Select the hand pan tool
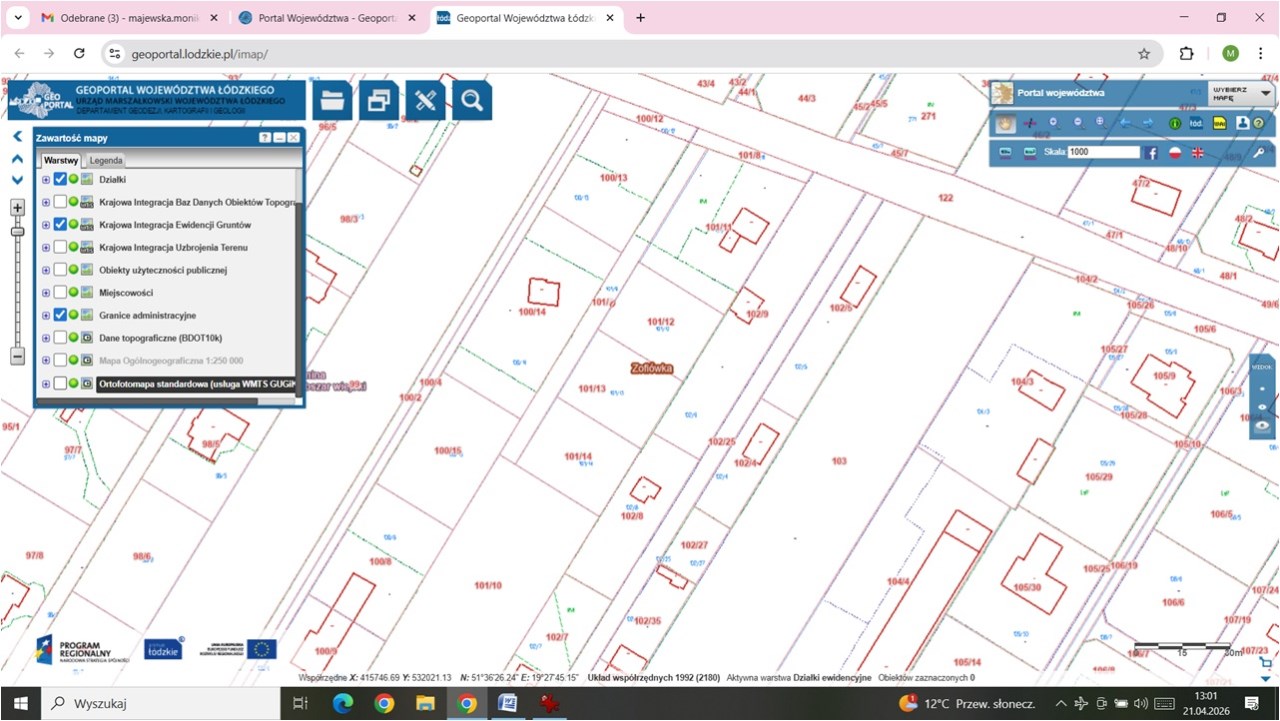The height and width of the screenshot is (721, 1280). [x=1006, y=123]
